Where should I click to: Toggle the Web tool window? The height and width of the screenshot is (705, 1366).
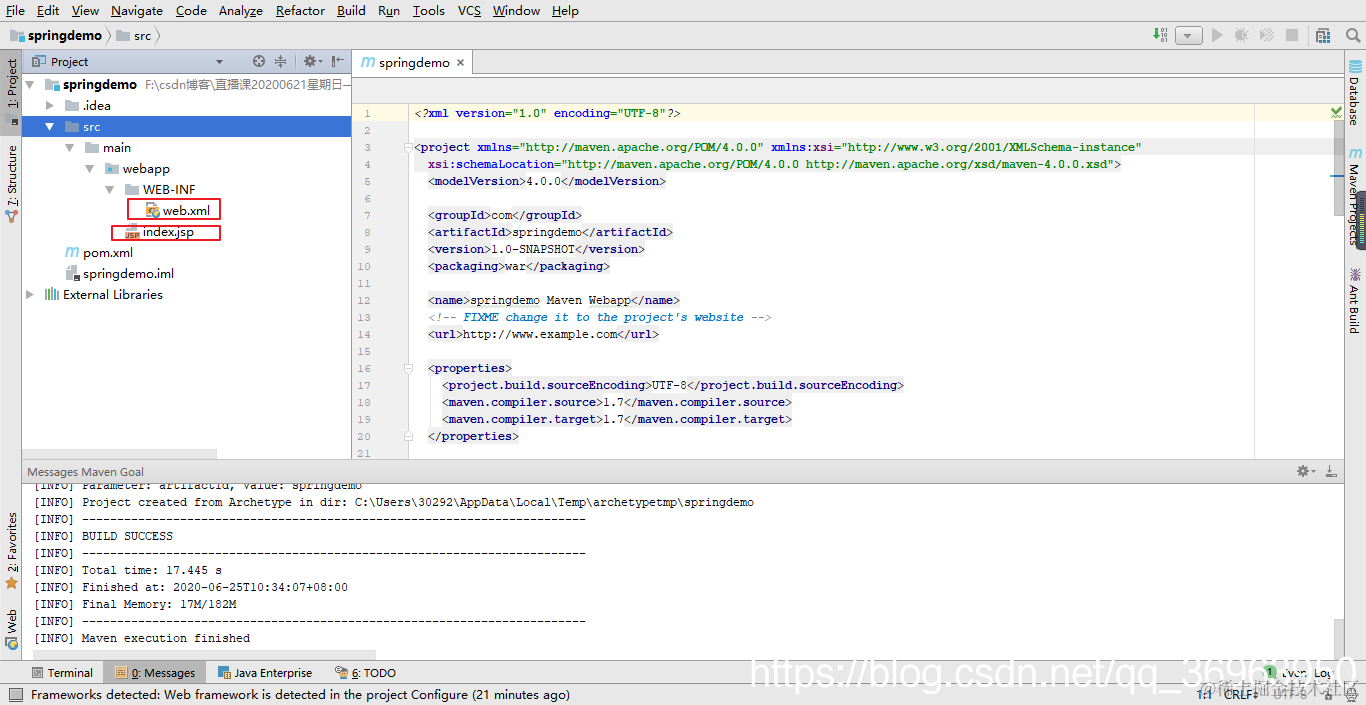(x=11, y=629)
